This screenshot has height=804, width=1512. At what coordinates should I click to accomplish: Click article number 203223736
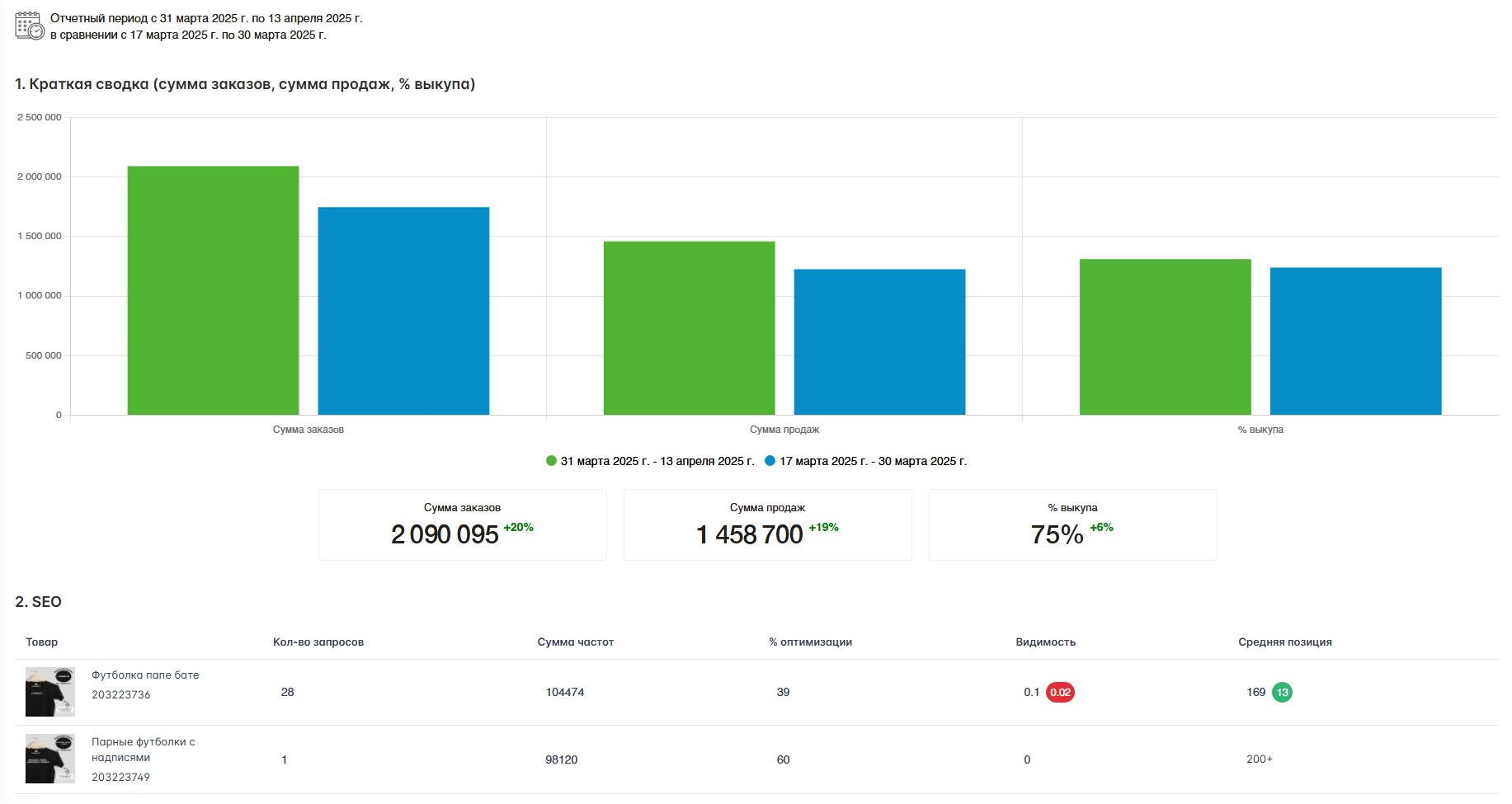[121, 694]
